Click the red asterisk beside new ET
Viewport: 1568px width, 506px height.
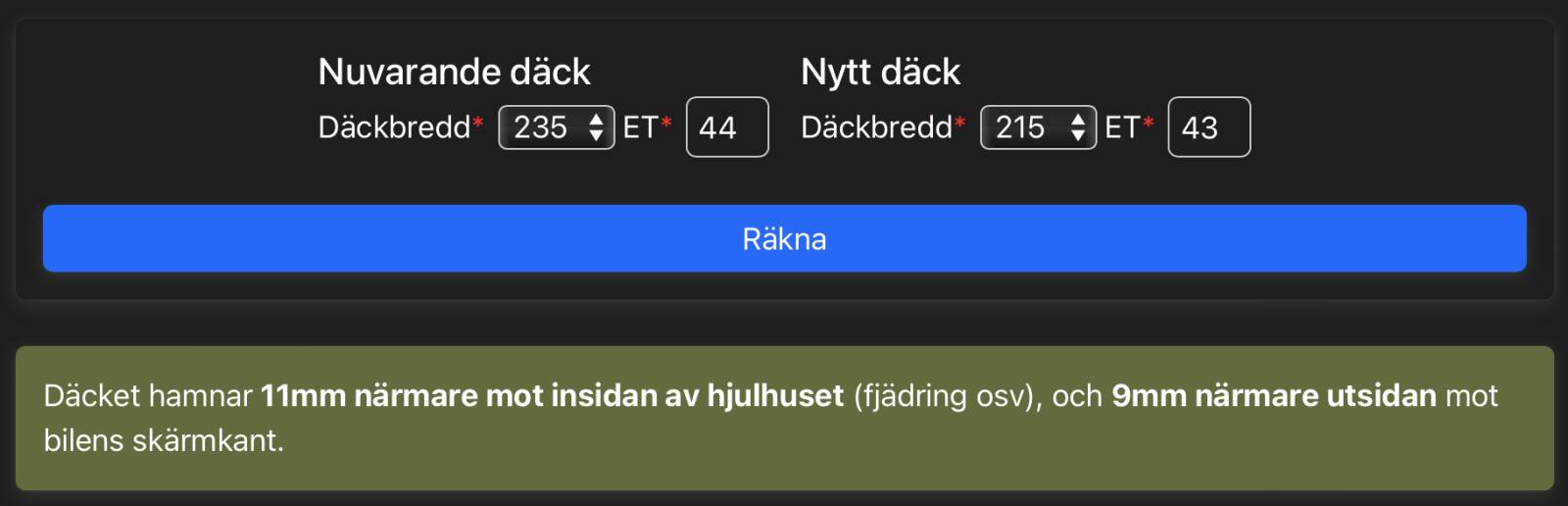1149,123
